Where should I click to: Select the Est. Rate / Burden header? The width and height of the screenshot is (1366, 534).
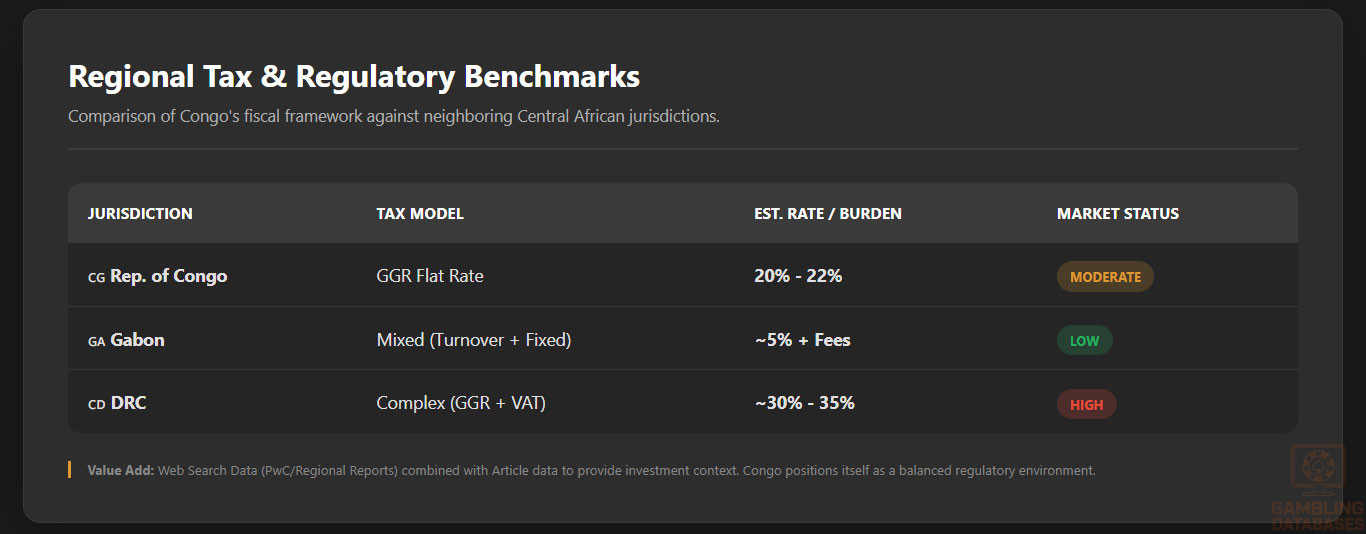point(828,214)
